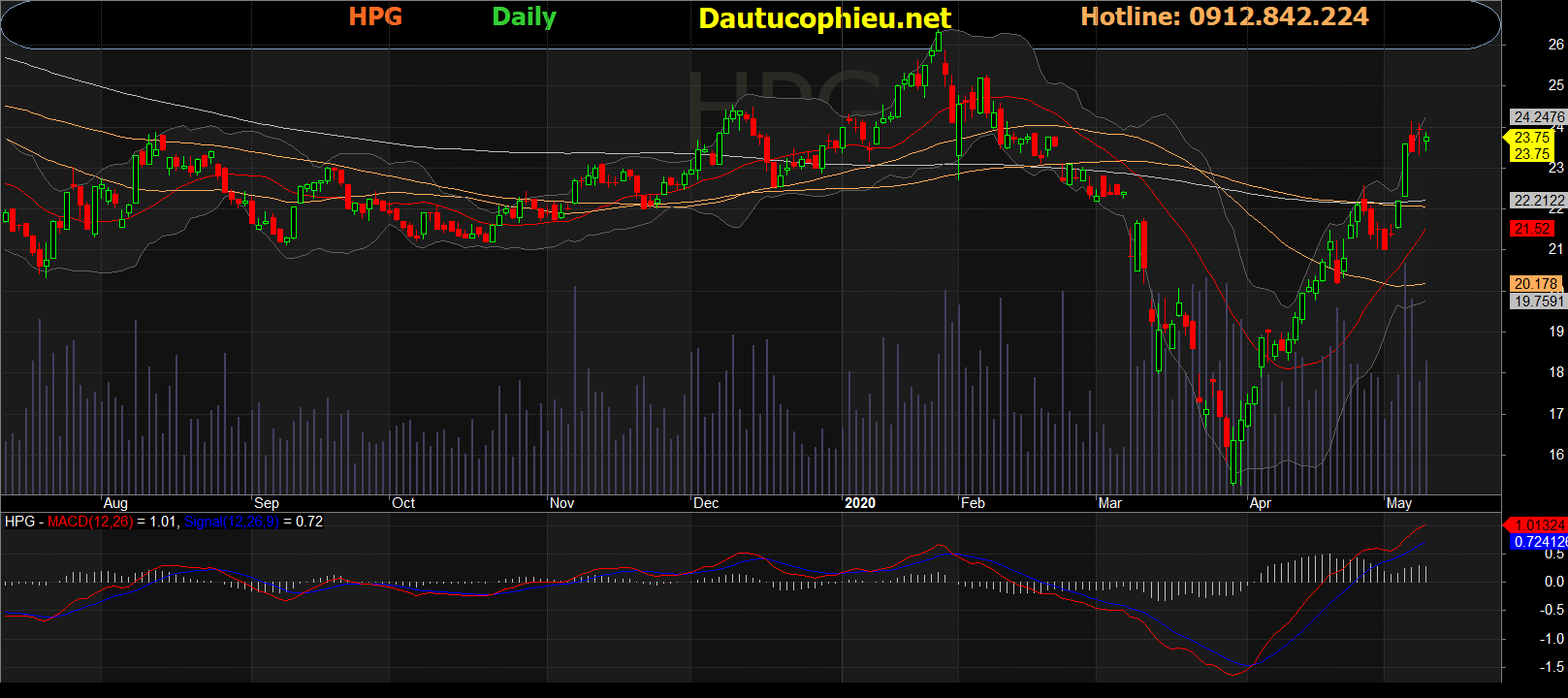Select the 19.7591 price label

[x=1539, y=301]
